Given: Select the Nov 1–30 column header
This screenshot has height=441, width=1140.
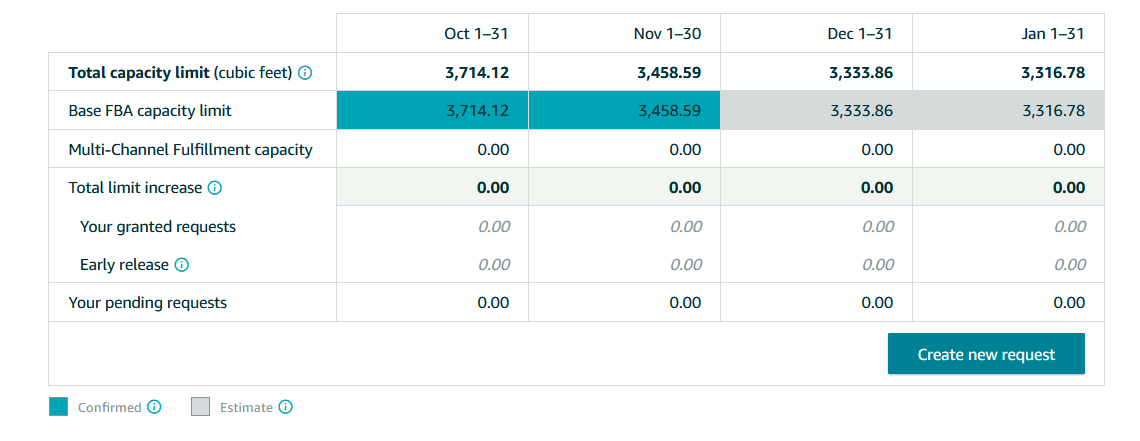Looking at the screenshot, I should click(x=667, y=33).
